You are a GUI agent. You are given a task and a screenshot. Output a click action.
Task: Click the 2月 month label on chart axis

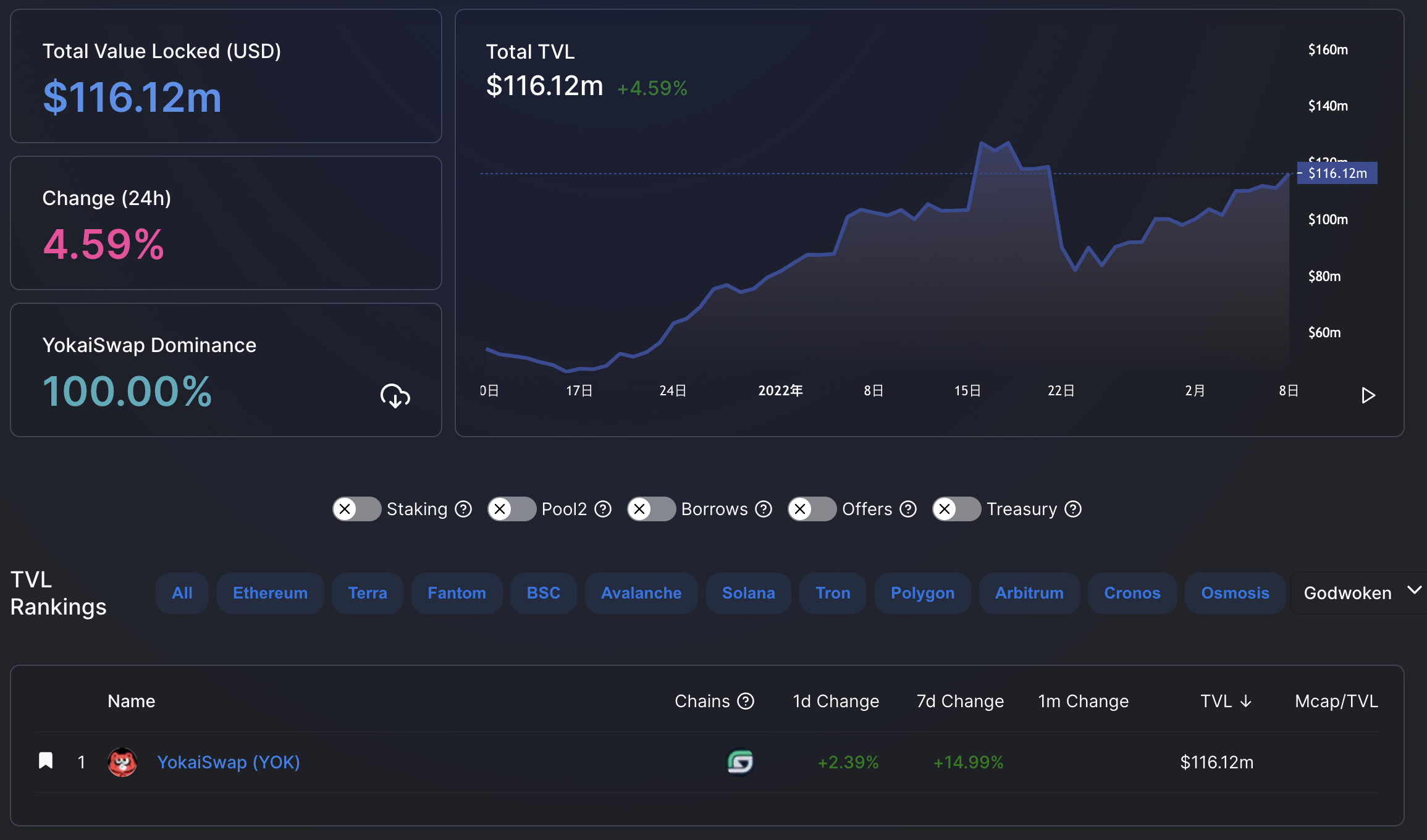point(1195,390)
